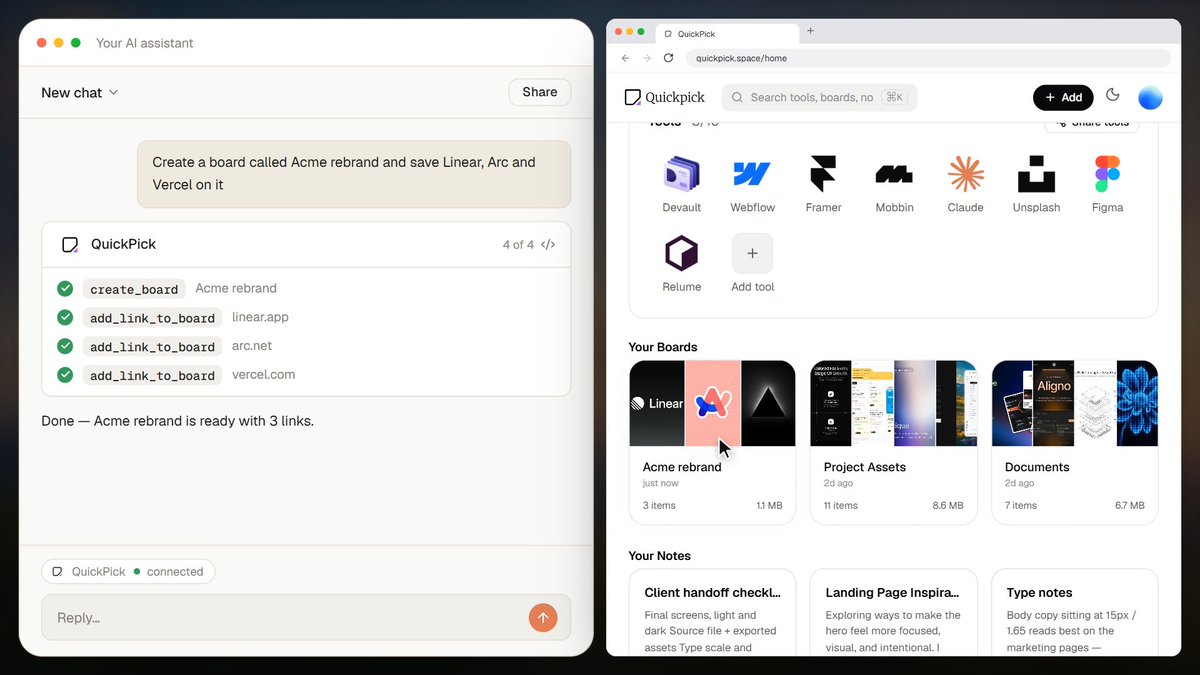The width and height of the screenshot is (1200, 675).
Task: Open the Mobbin tool icon
Action: tap(894, 174)
